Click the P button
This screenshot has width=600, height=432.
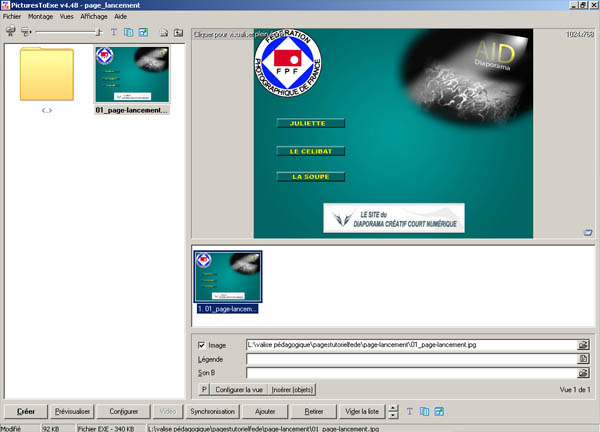(204, 390)
